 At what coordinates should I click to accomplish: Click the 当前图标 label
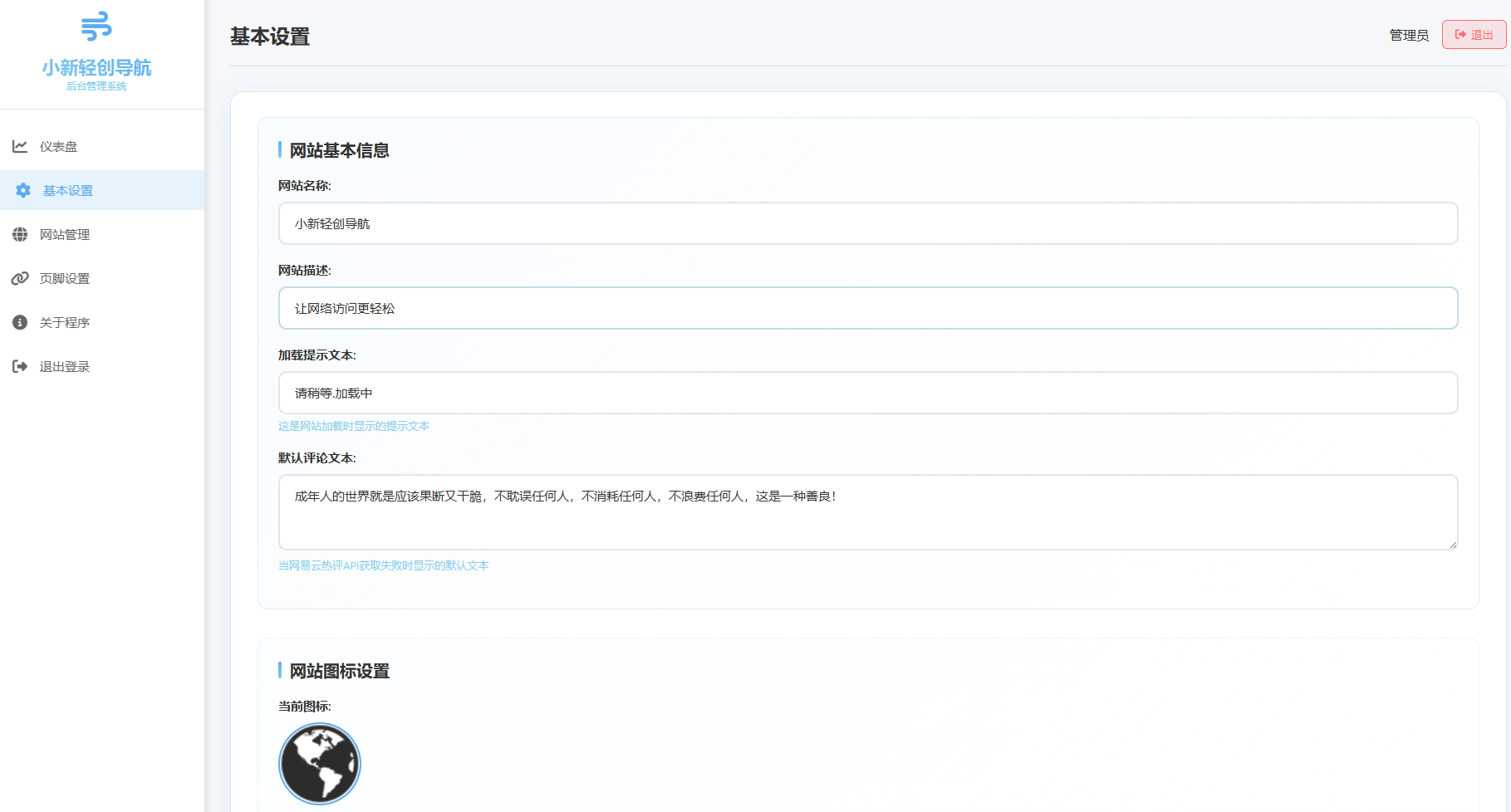[304, 707]
